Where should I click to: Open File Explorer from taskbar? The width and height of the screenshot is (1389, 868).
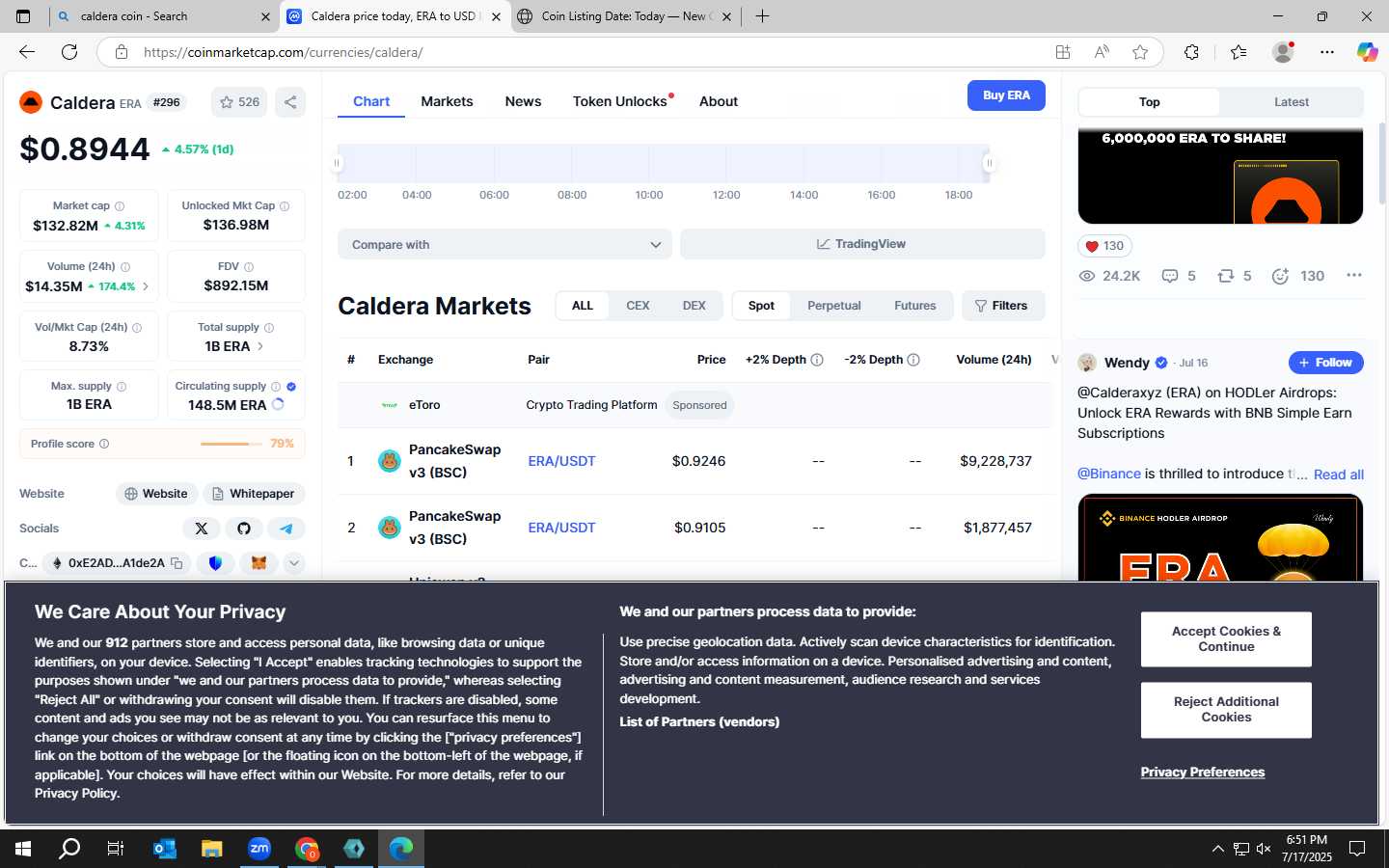212,849
